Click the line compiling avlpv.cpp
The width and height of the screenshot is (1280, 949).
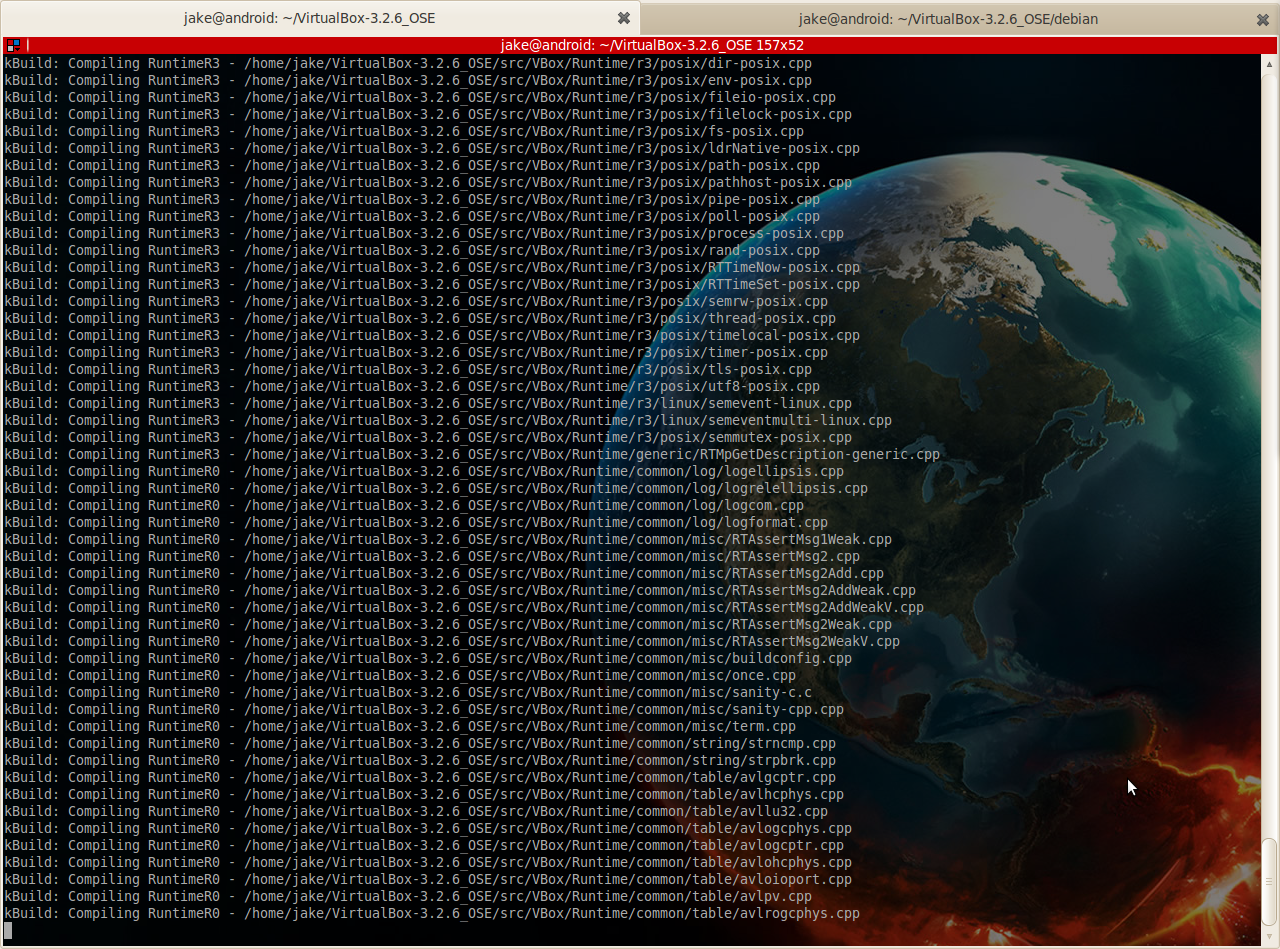[408, 896]
